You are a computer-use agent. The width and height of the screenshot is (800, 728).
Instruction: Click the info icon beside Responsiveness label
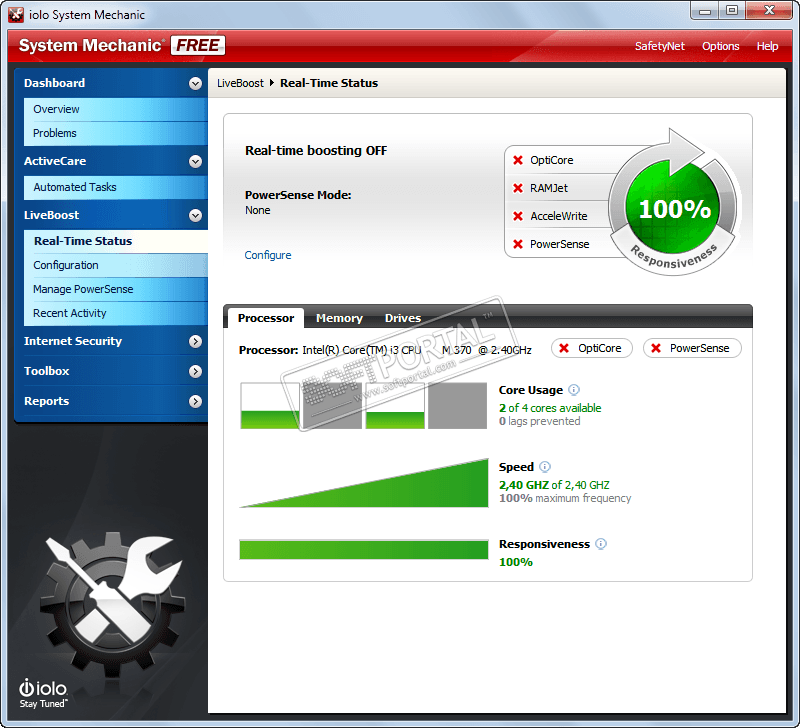click(x=601, y=544)
